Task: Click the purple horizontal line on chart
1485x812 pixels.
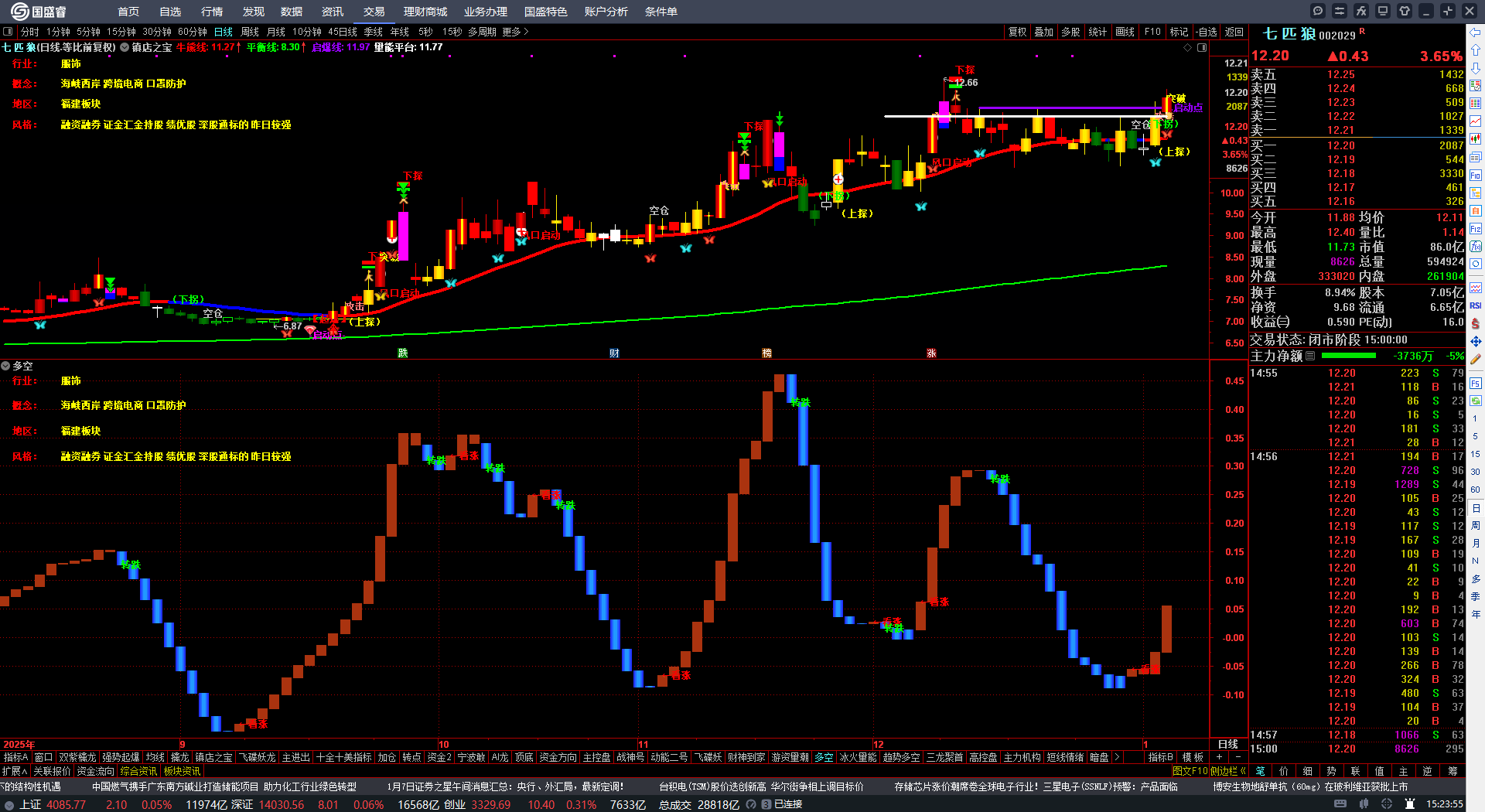Action: (x=1071, y=108)
